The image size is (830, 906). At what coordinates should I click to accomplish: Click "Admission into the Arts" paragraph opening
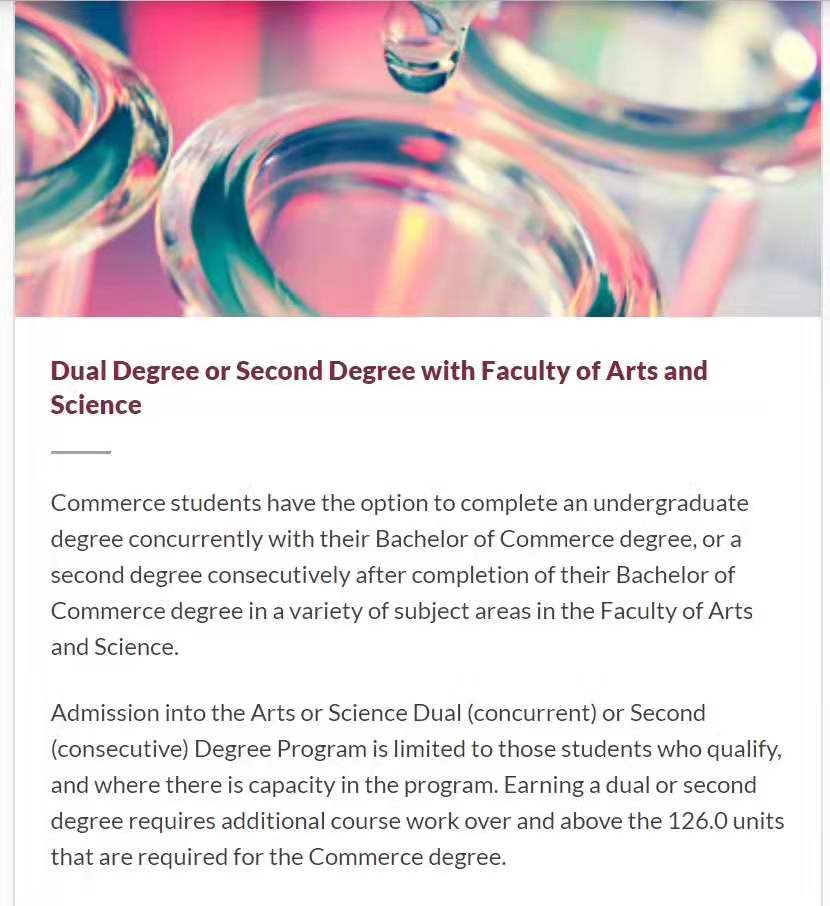tap(161, 713)
